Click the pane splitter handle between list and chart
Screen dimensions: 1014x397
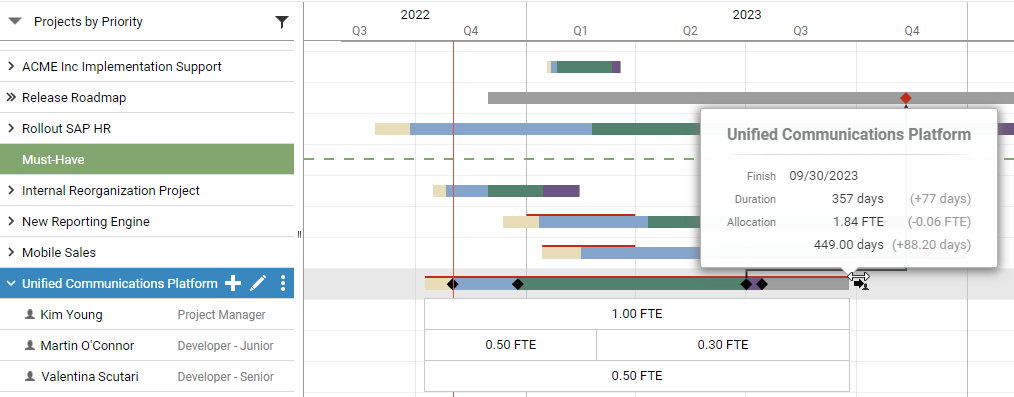[x=299, y=235]
